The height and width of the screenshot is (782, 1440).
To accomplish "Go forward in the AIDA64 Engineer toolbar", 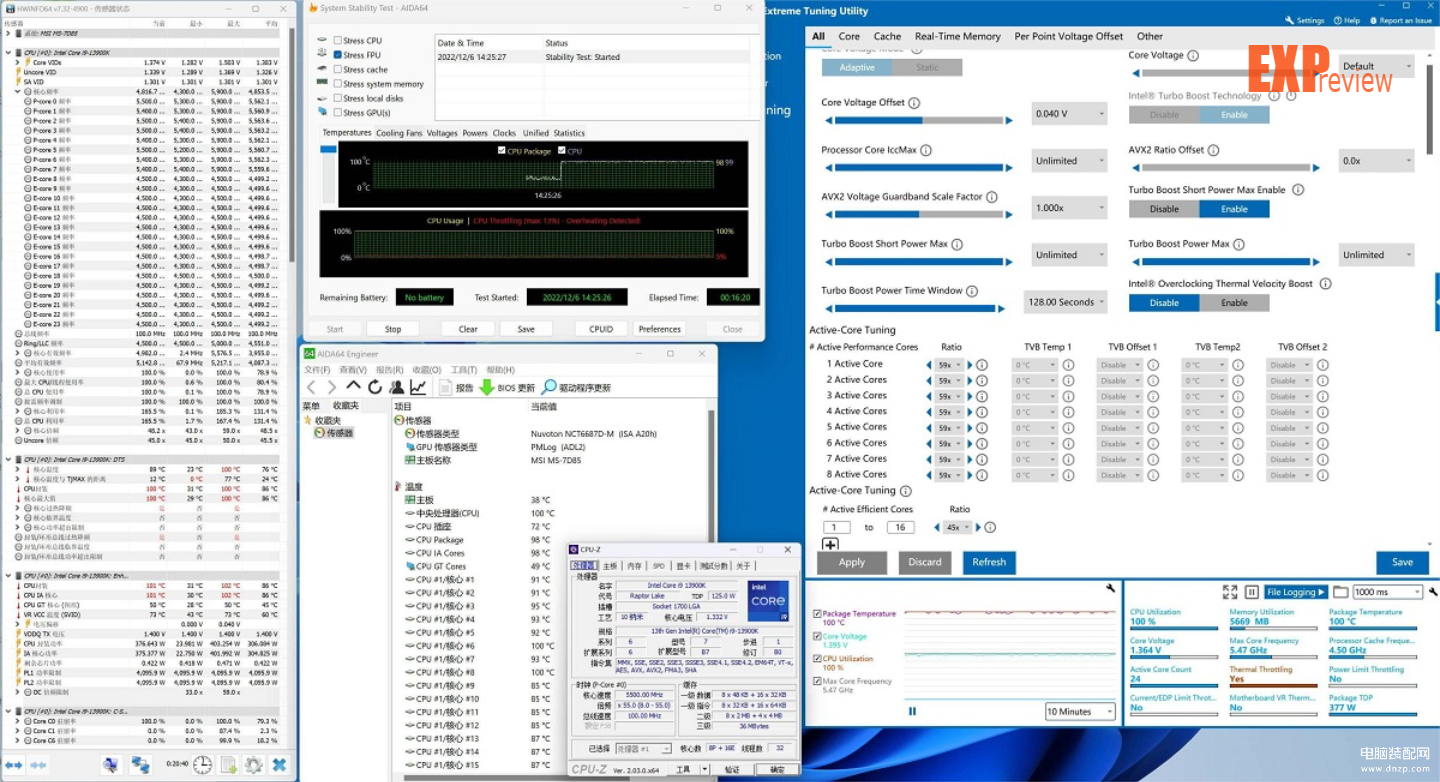I will 332,387.
